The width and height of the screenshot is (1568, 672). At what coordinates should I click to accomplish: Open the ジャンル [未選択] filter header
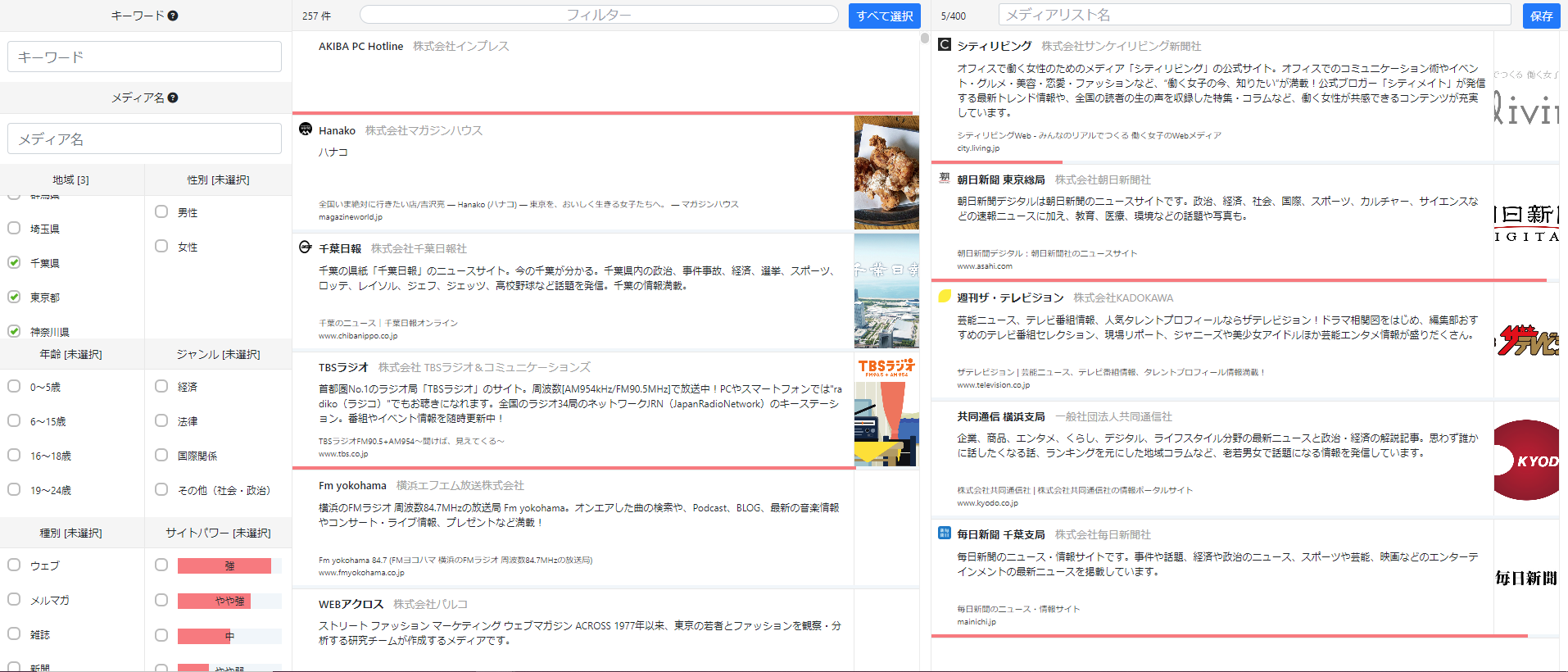coord(218,354)
